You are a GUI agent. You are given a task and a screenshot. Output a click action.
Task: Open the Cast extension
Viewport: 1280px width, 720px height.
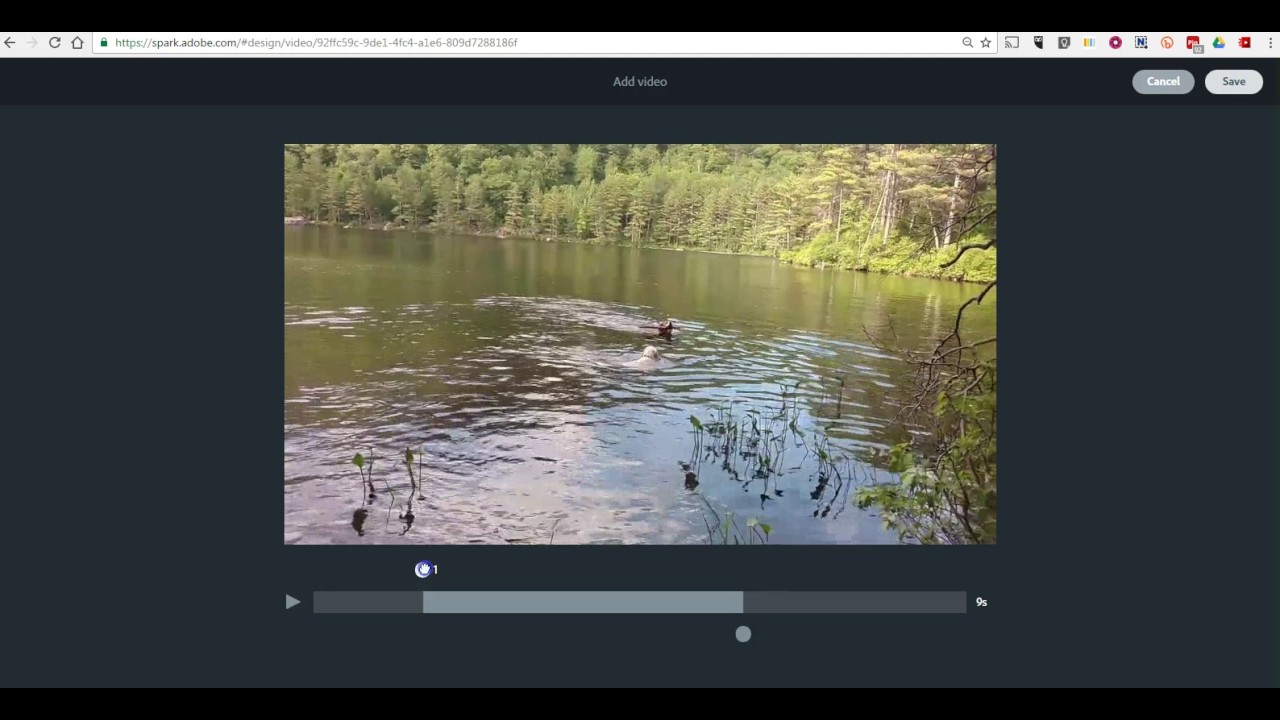pyautogui.click(x=1012, y=43)
